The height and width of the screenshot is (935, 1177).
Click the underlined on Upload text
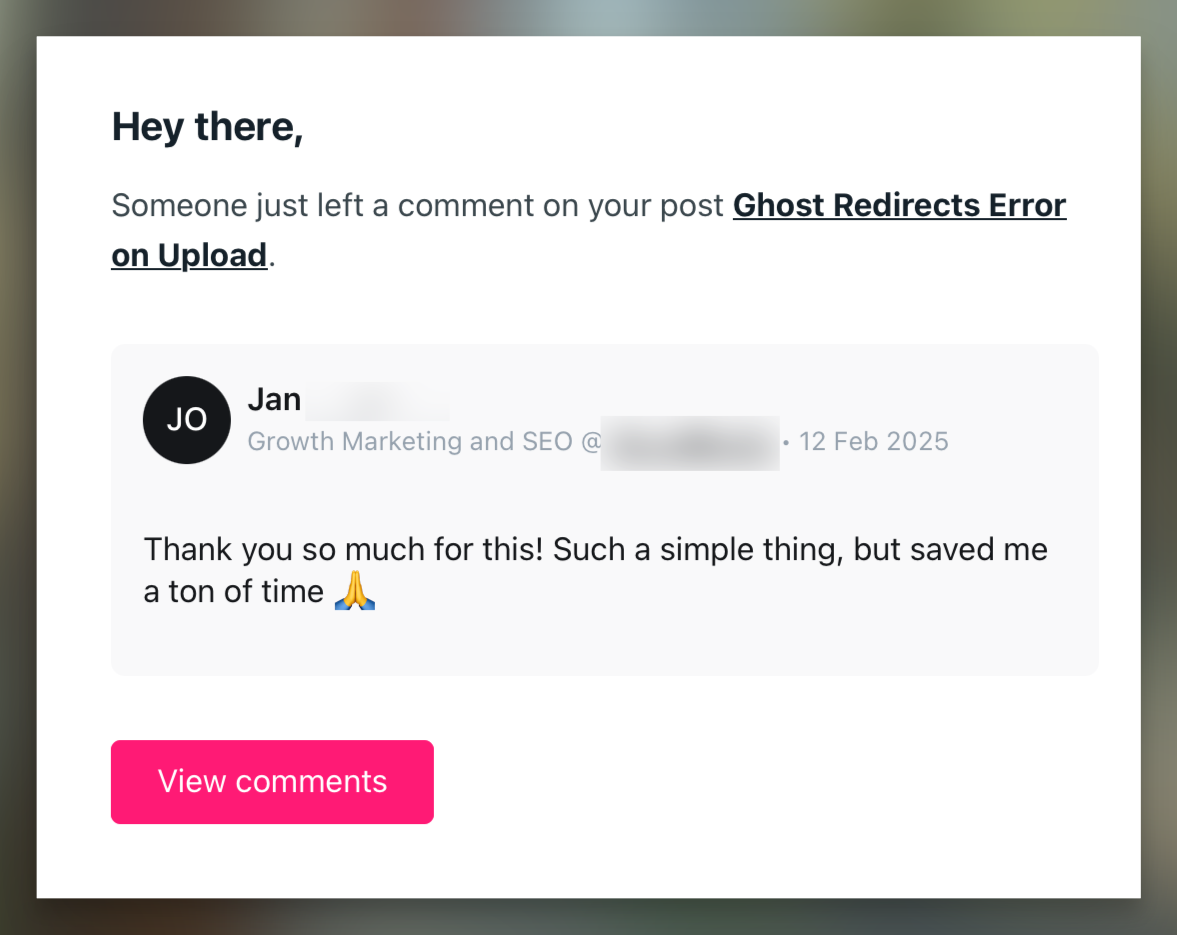[x=188, y=255]
